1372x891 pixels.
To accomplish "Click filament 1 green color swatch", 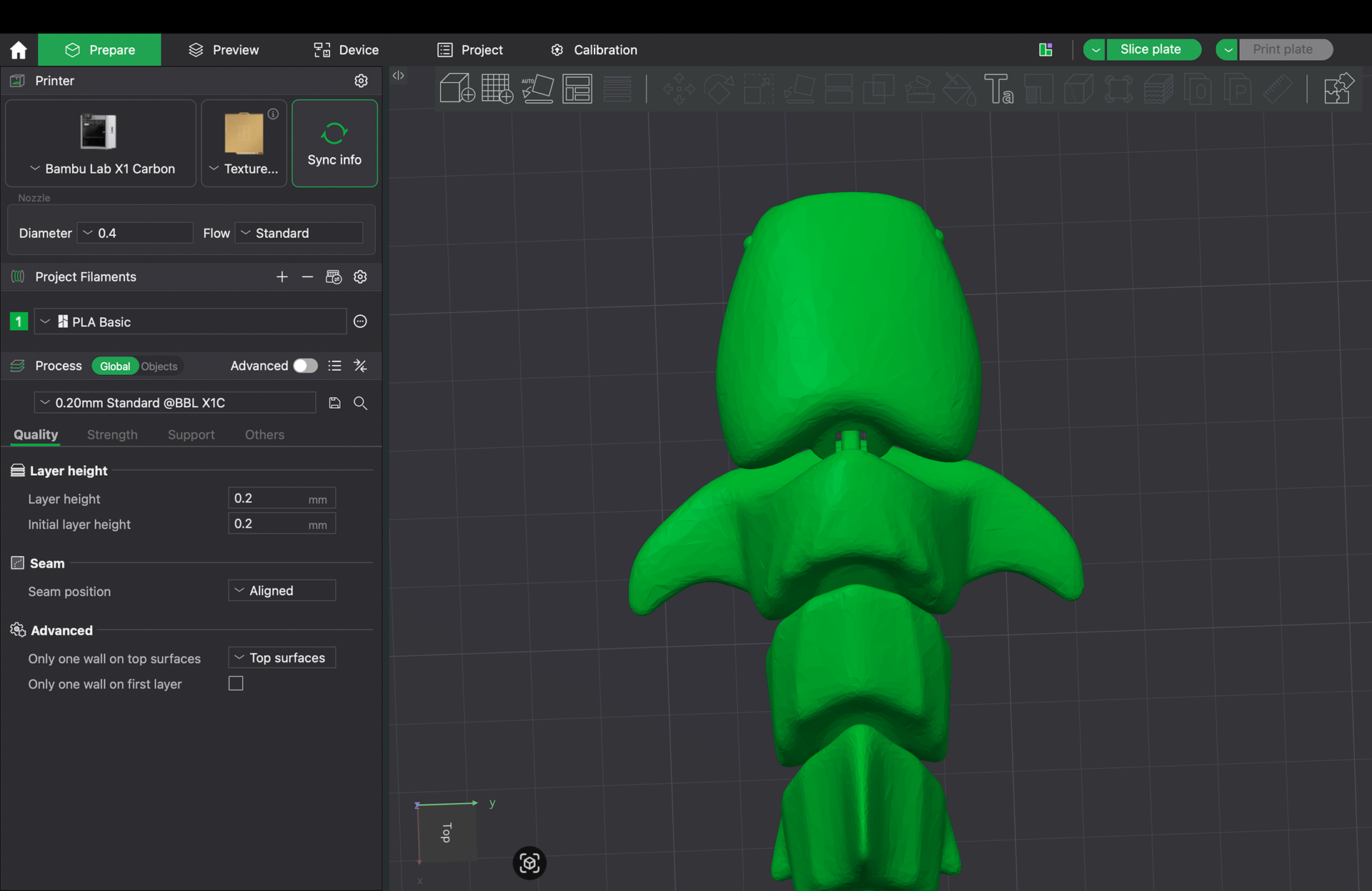I will 19,322.
